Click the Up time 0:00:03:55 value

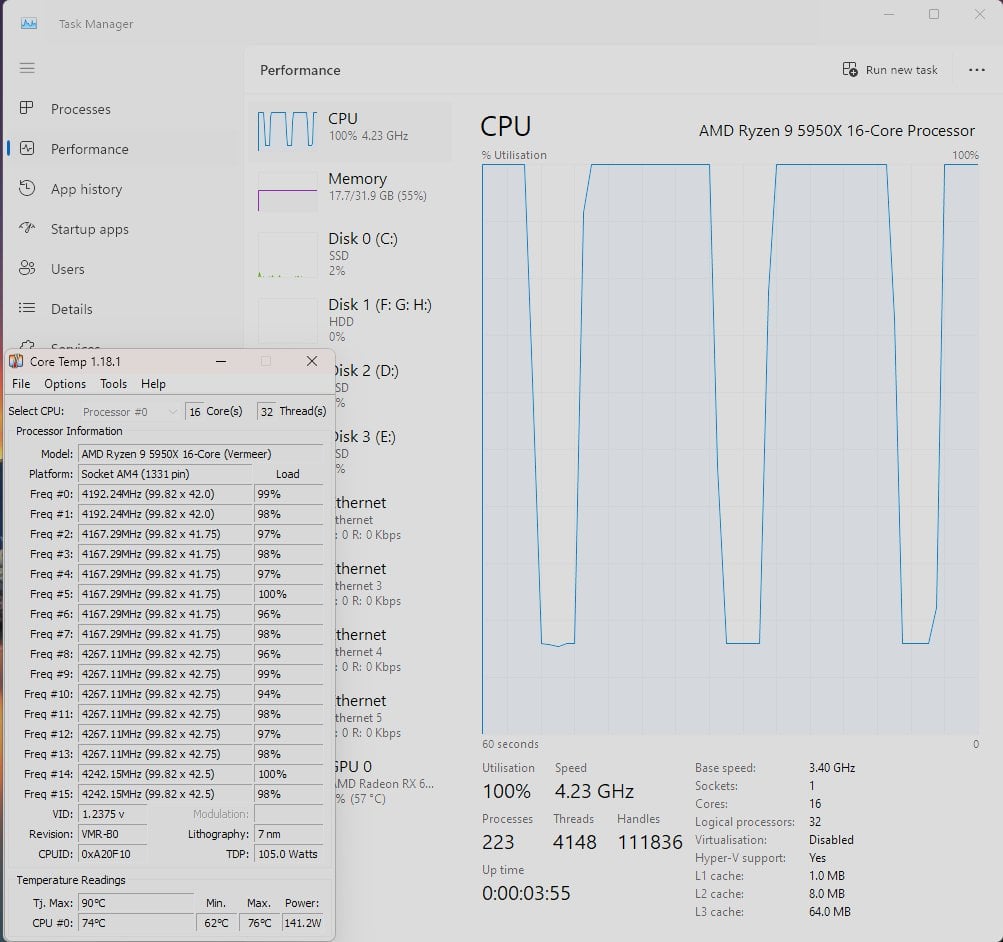[526, 893]
